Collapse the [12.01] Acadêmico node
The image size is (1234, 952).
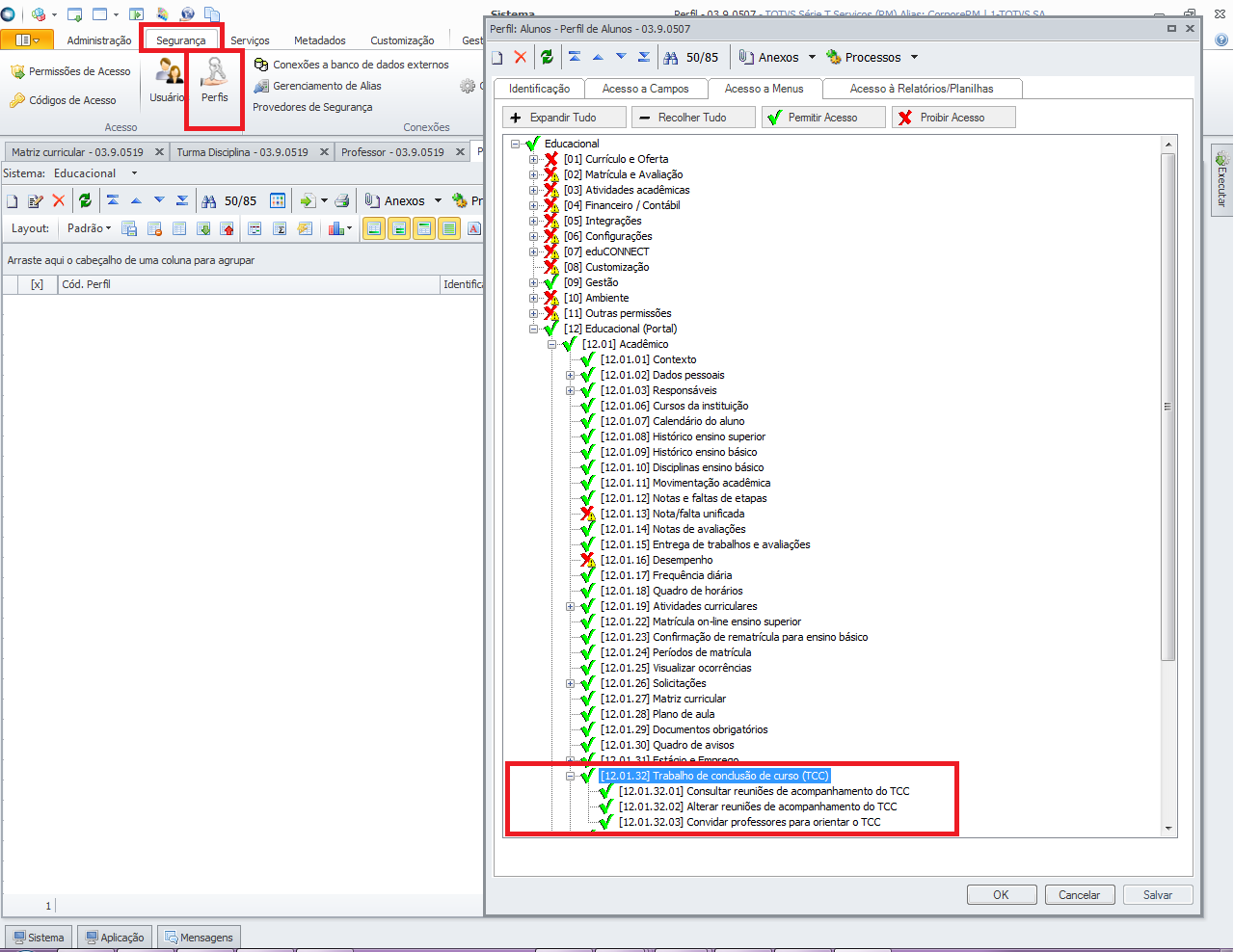(x=551, y=344)
